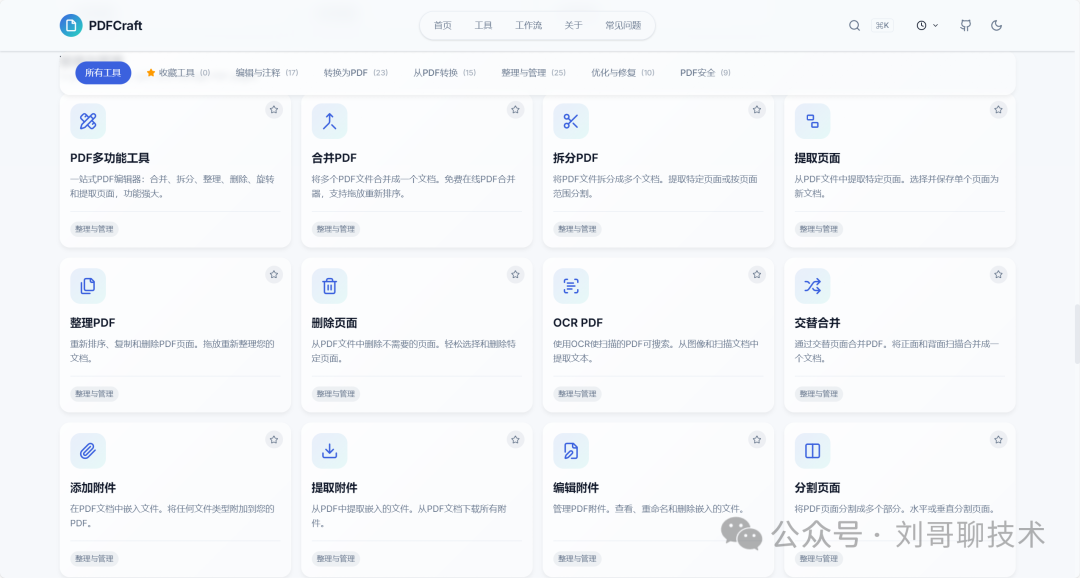
Task: Open the OCR PDF tool icon
Action: (x=571, y=286)
